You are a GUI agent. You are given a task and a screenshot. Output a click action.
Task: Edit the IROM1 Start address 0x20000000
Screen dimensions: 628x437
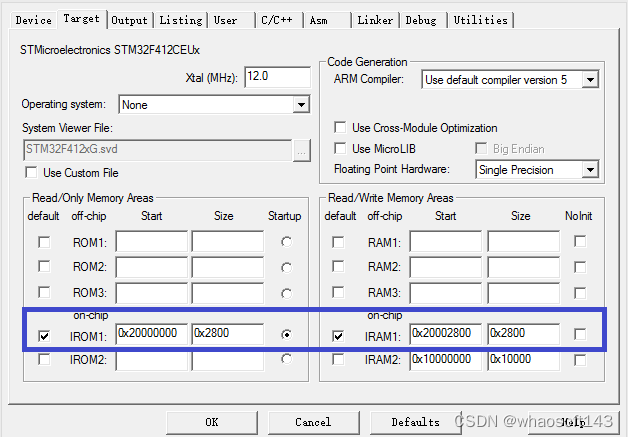click(x=151, y=334)
